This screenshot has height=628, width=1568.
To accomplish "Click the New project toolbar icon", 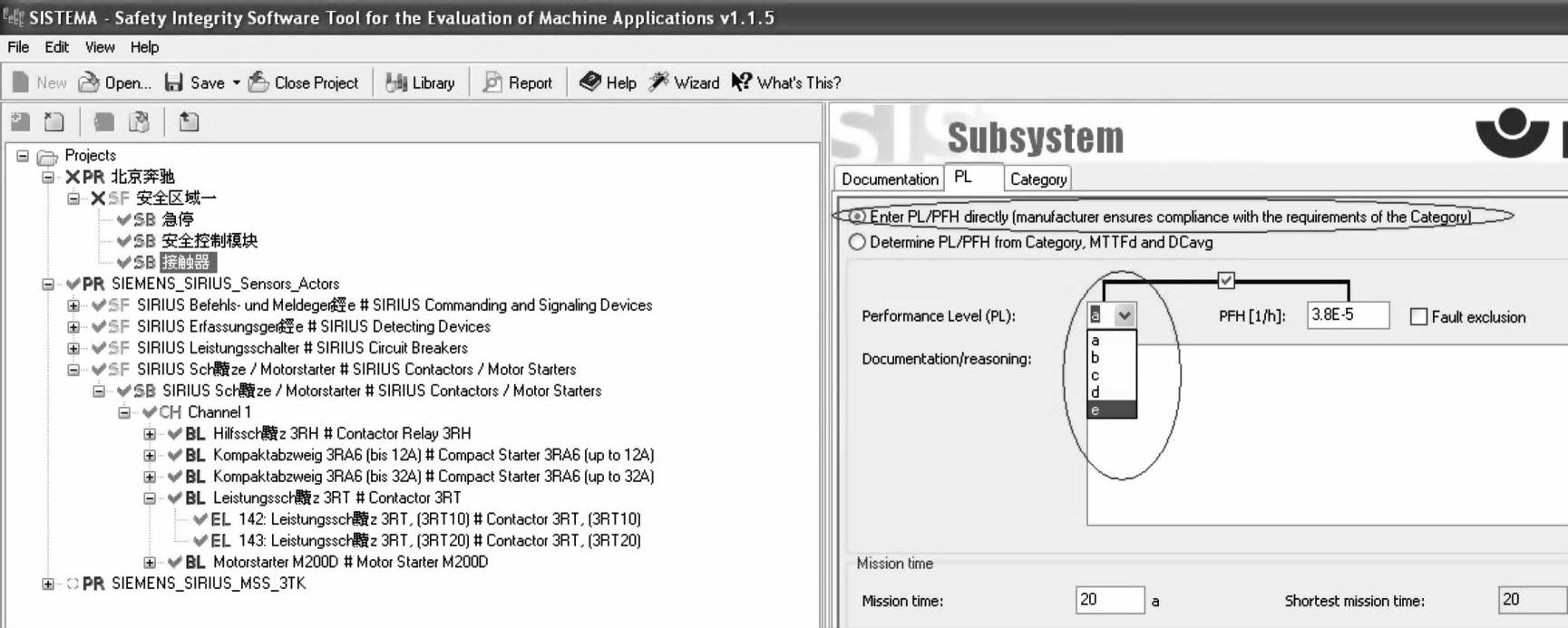I will tap(21, 82).
